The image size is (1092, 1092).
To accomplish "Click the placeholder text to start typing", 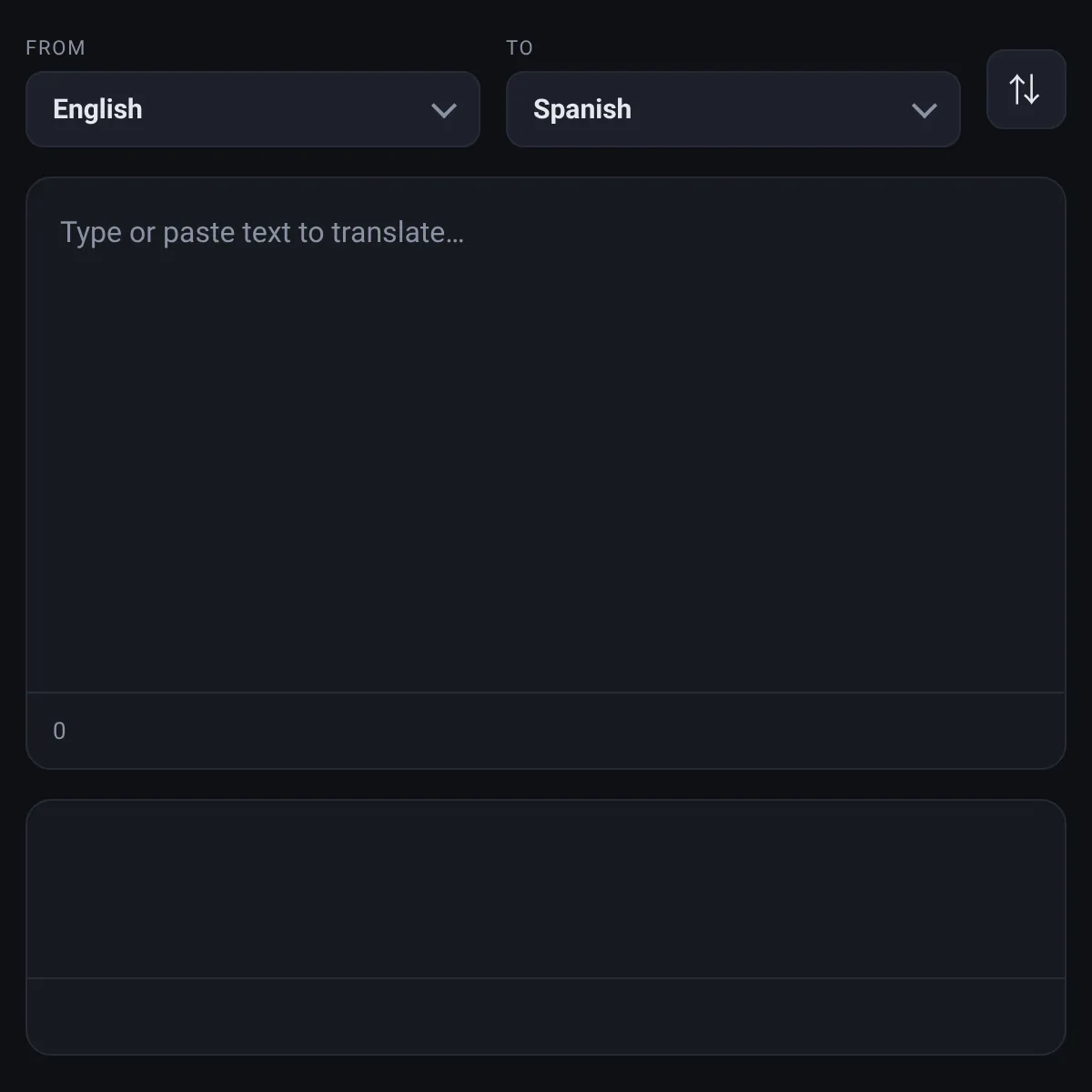I will tap(262, 233).
